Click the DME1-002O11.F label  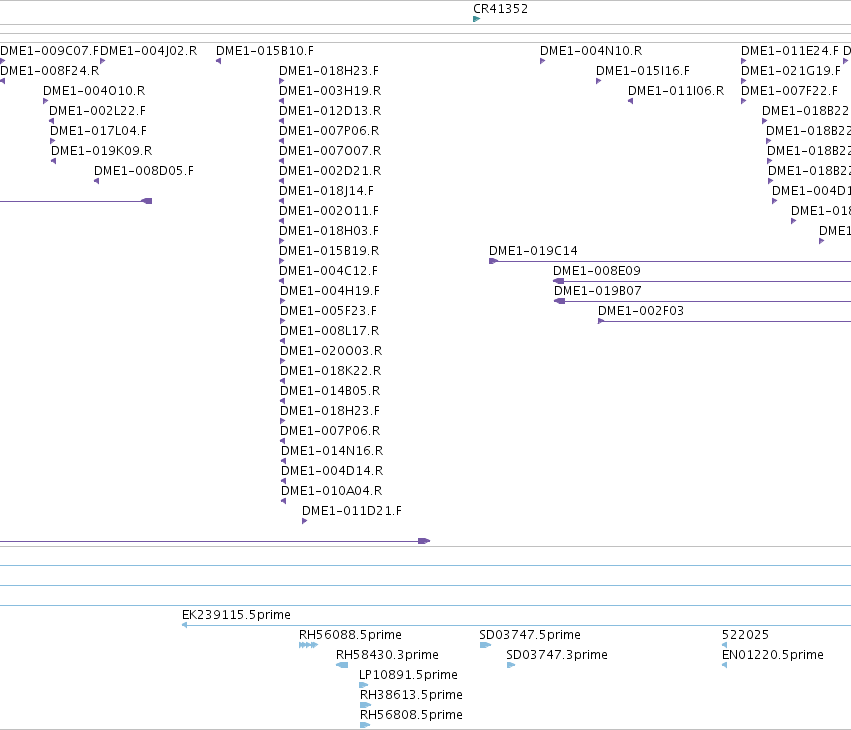tap(329, 211)
